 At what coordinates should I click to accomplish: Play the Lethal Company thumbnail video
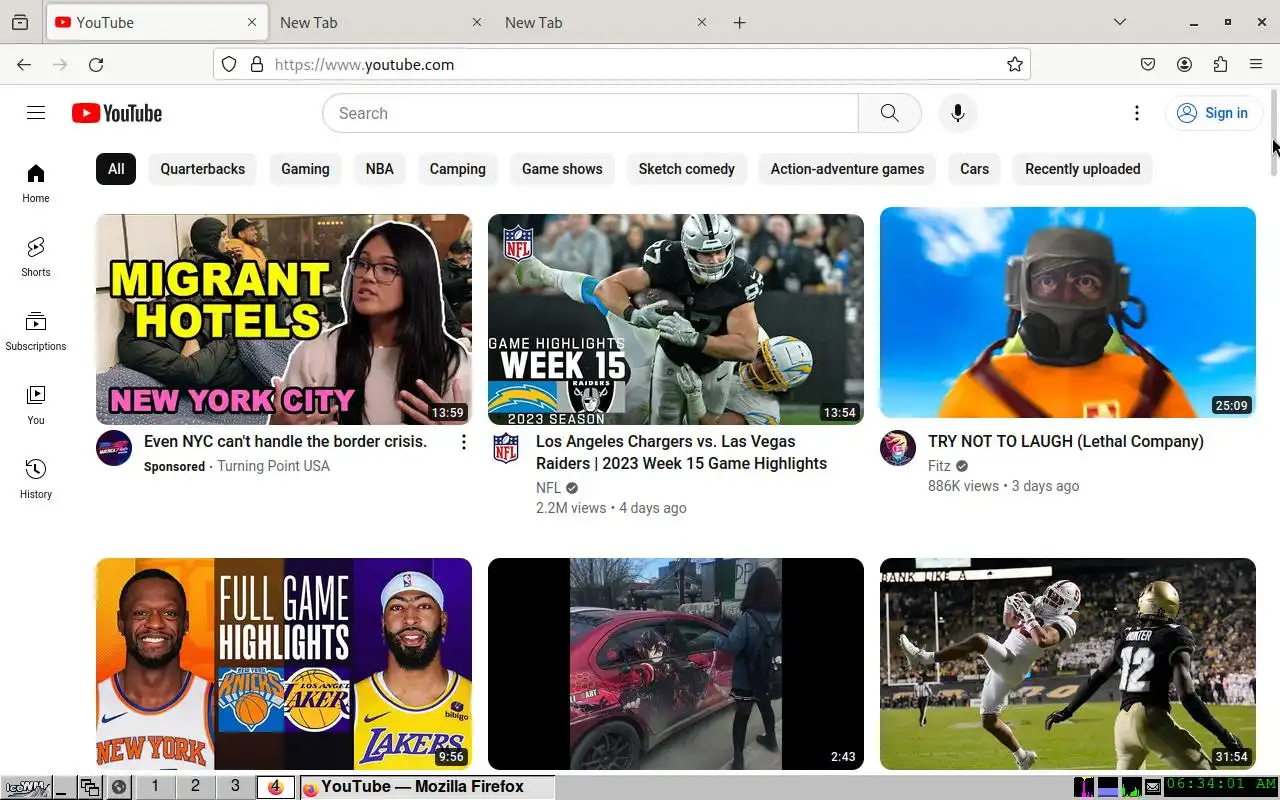click(1068, 312)
